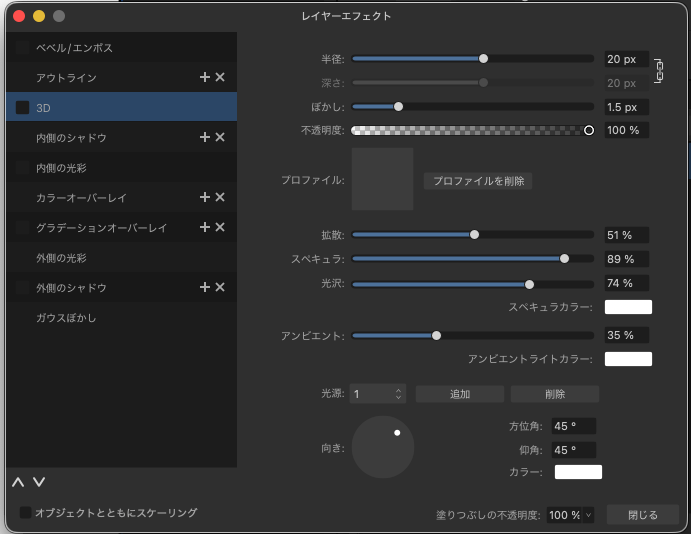Select 外側のシャドウ effect row
The image size is (691, 534).
(122, 287)
